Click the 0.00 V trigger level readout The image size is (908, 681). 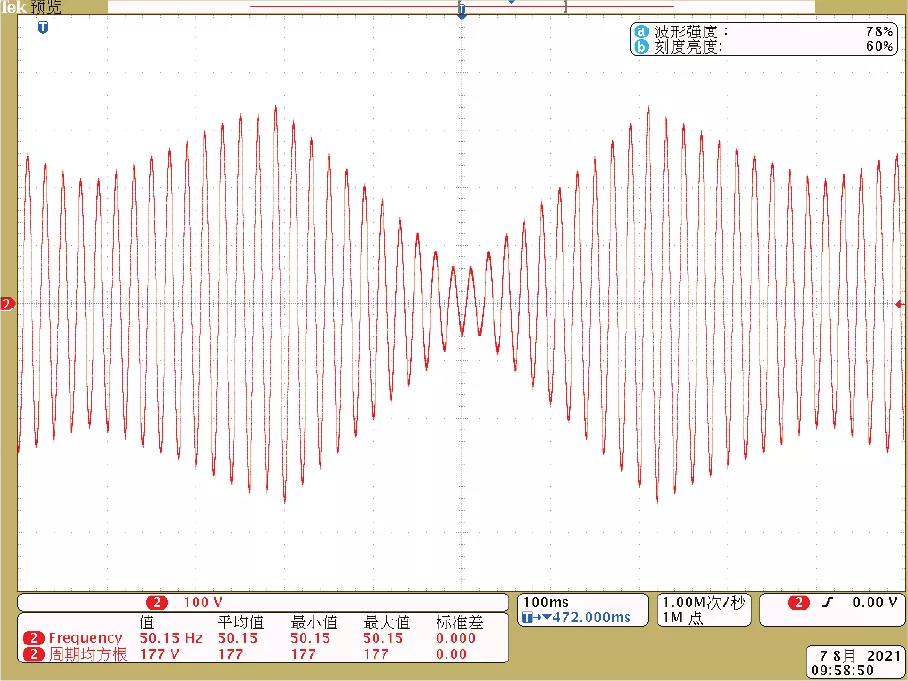[874, 603]
